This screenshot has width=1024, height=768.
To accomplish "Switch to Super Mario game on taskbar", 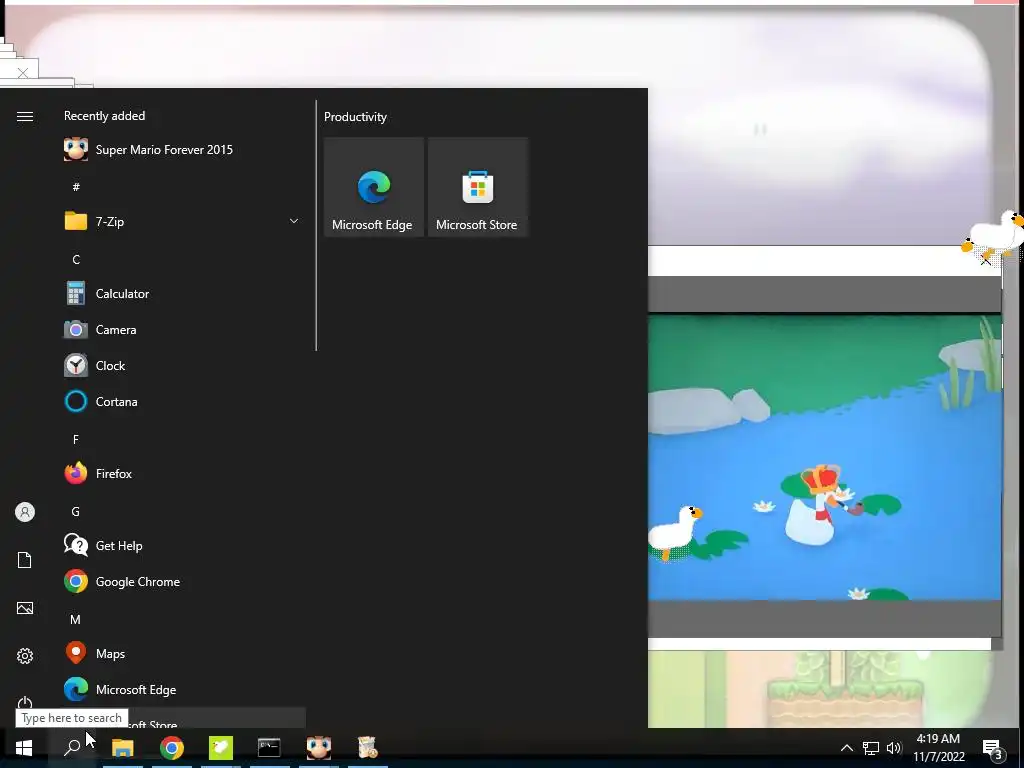I will pos(319,748).
